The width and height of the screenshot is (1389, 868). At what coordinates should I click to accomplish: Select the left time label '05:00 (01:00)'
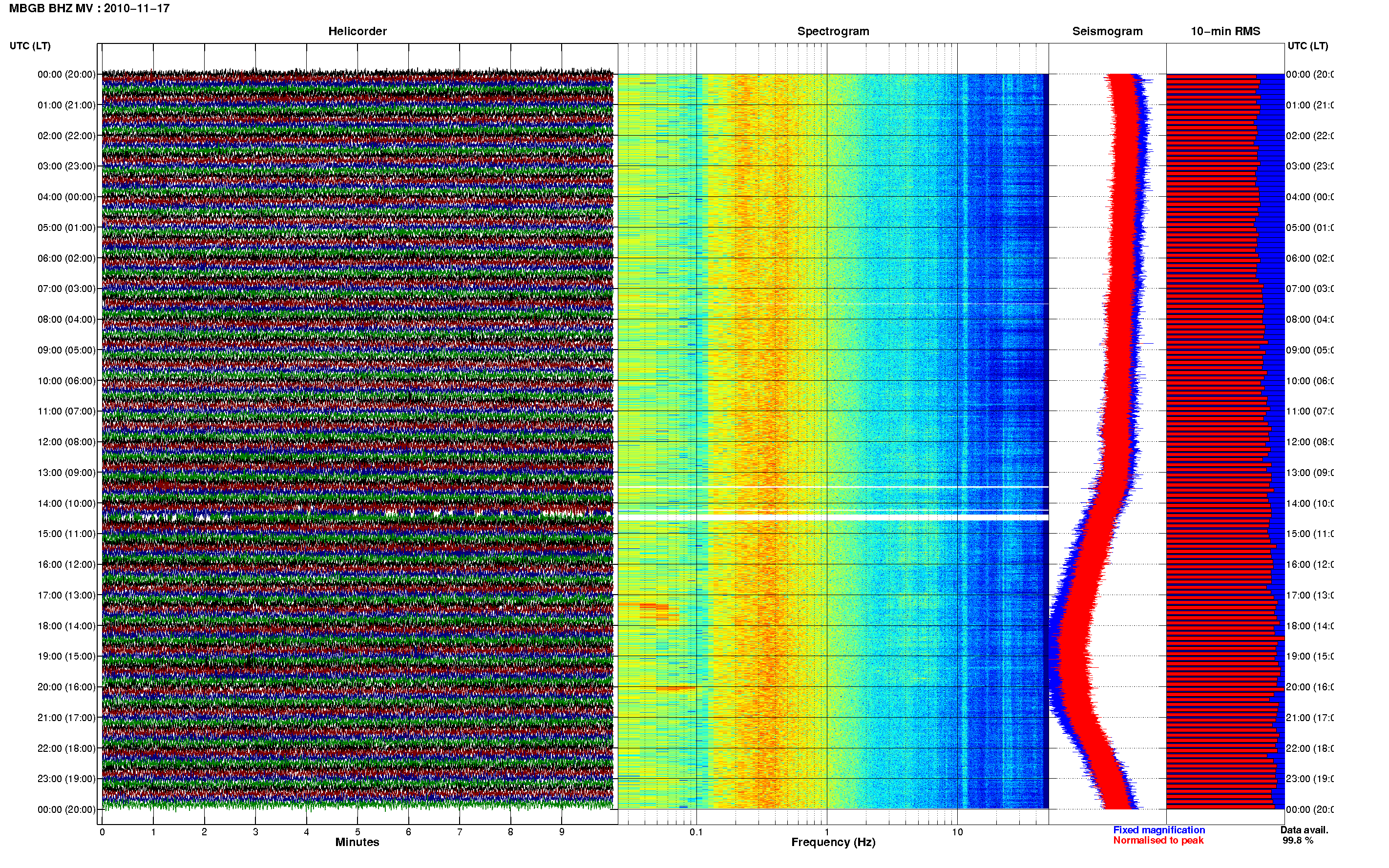pos(66,227)
